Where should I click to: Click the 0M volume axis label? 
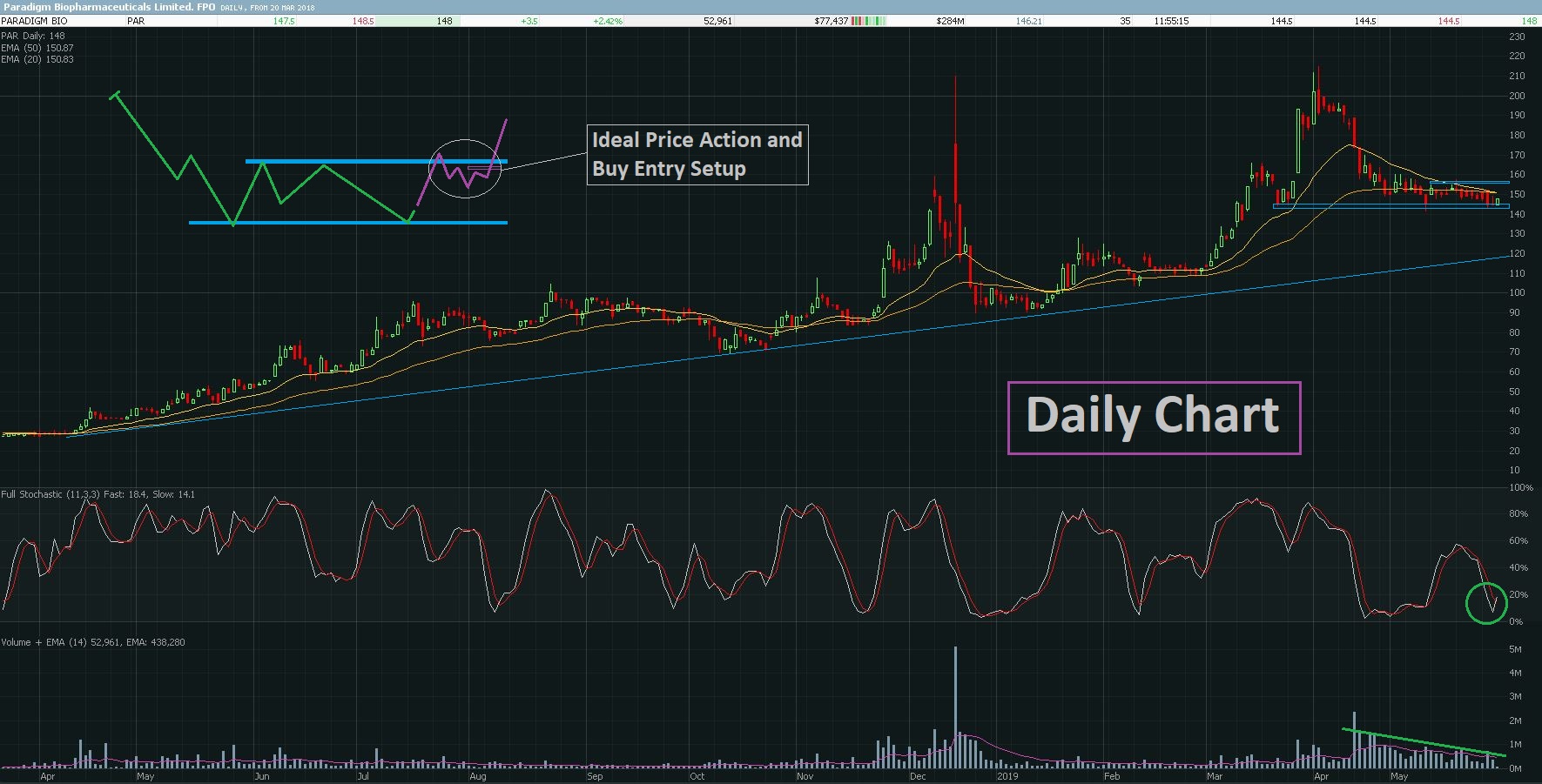[1515, 768]
